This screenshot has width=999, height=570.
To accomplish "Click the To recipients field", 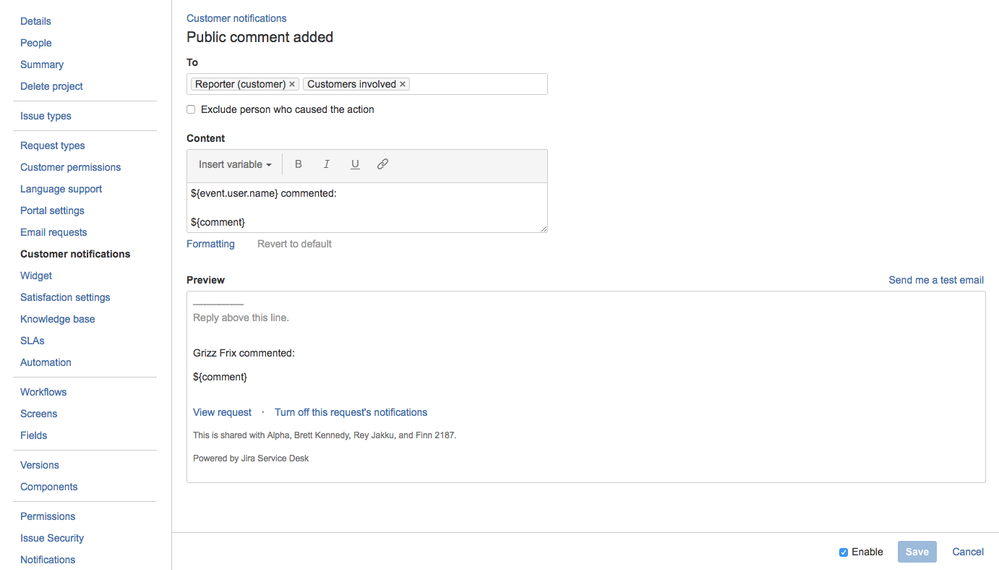I will point(477,84).
